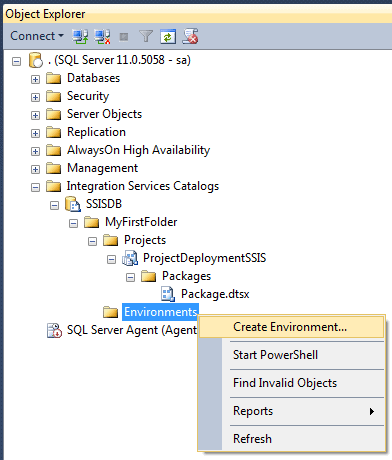Select the highlighted Environments label
The width and height of the screenshot is (392, 460).
tap(160, 312)
